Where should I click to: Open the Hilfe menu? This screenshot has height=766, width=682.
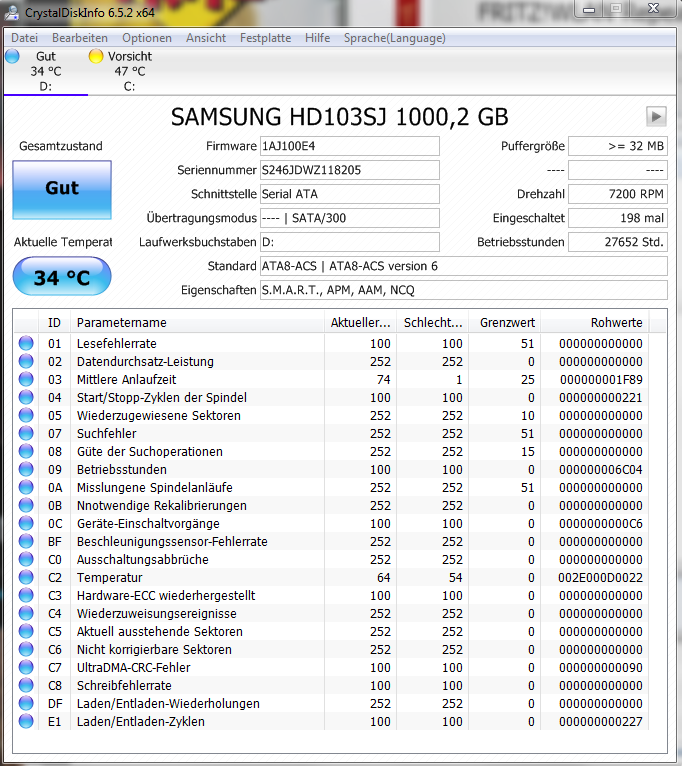(x=318, y=38)
